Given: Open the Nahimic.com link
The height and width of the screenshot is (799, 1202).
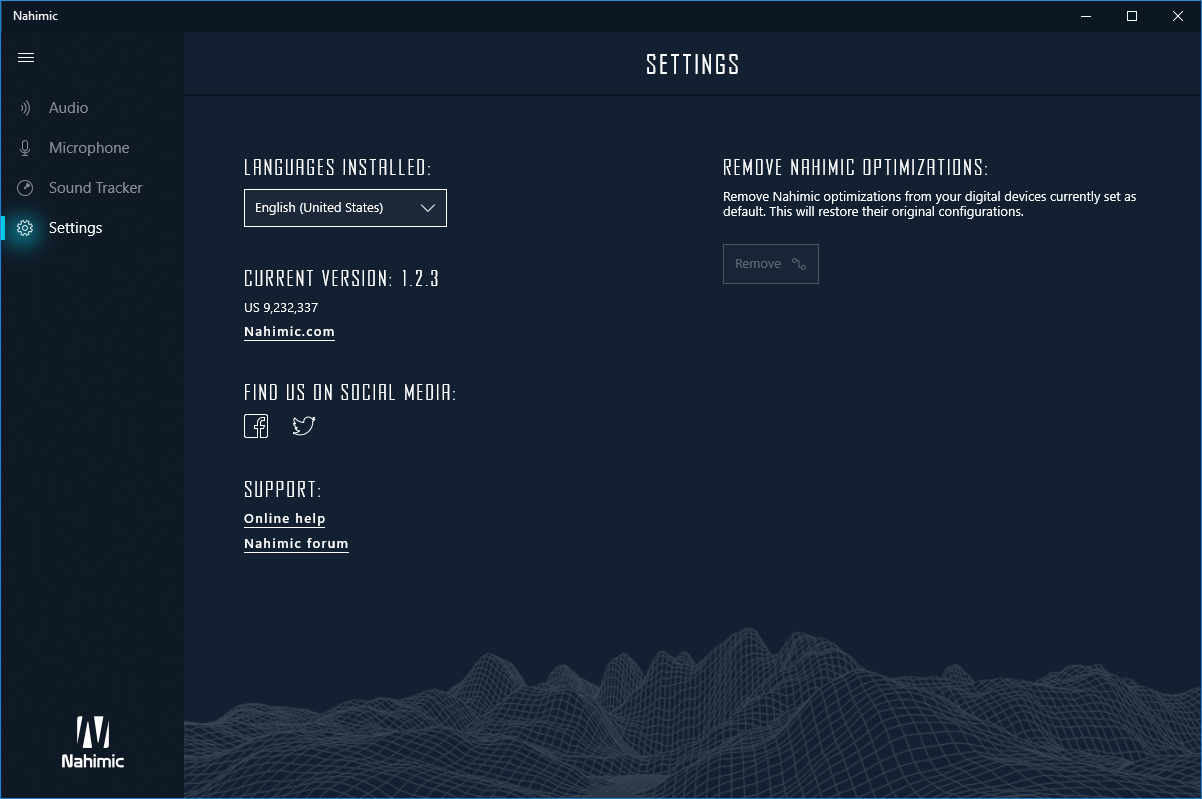Looking at the screenshot, I should pos(289,332).
